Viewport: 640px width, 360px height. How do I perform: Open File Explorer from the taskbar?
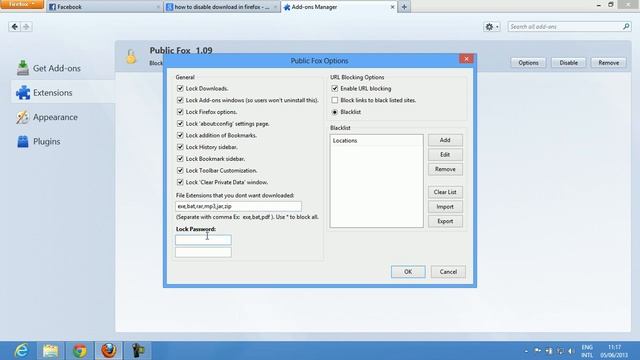51,351
